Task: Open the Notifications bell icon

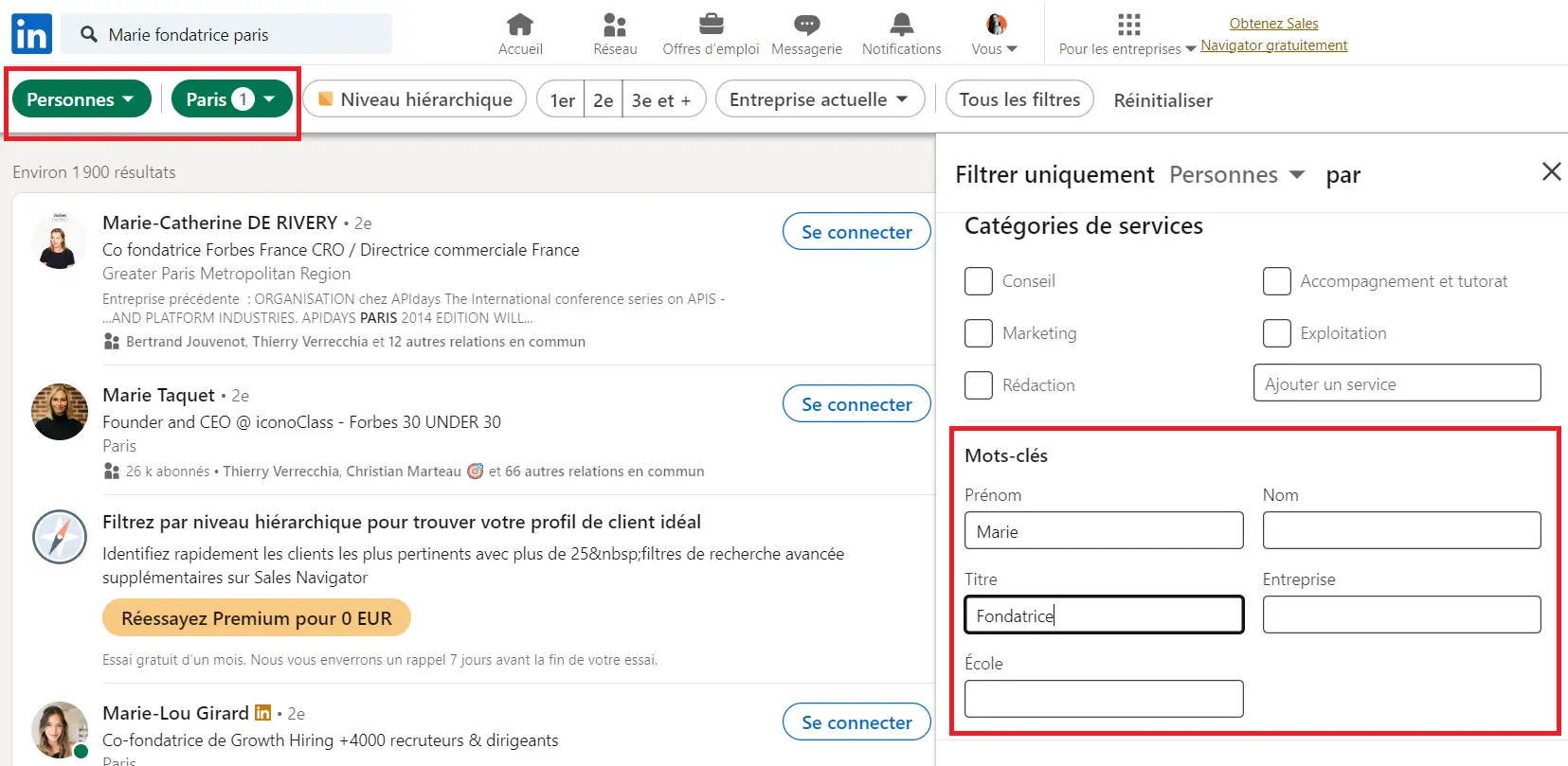Action: [901, 25]
